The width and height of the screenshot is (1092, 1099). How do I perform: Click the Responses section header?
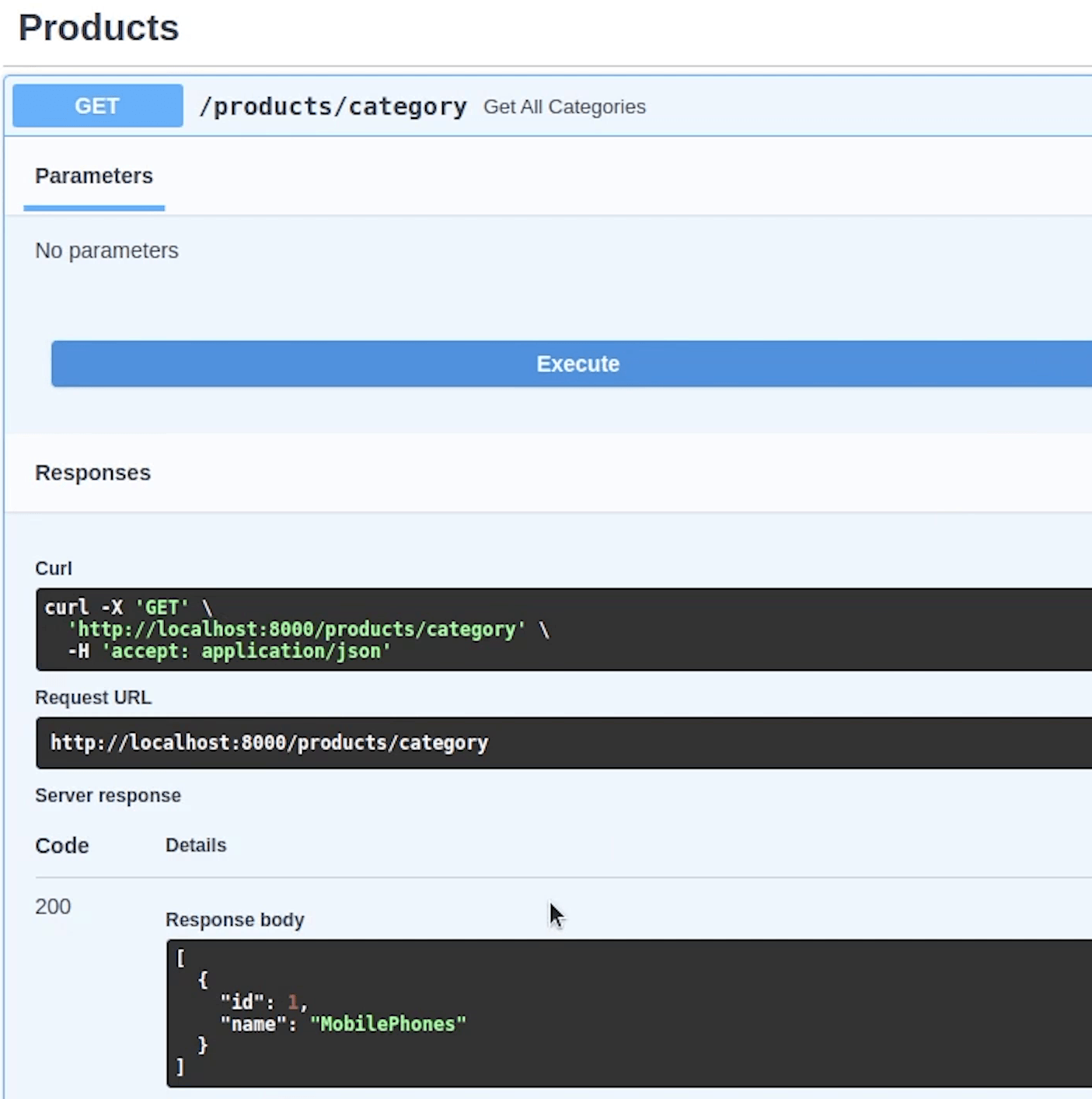[x=92, y=473]
